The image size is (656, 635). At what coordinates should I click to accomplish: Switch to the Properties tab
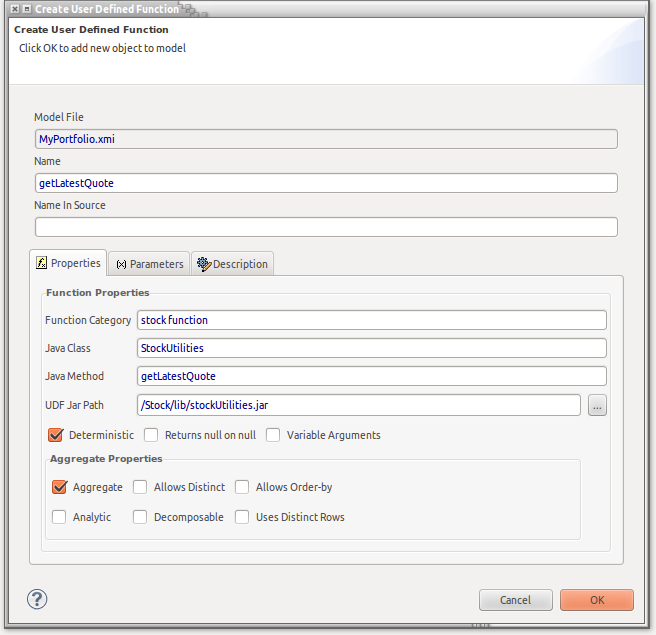pos(68,263)
